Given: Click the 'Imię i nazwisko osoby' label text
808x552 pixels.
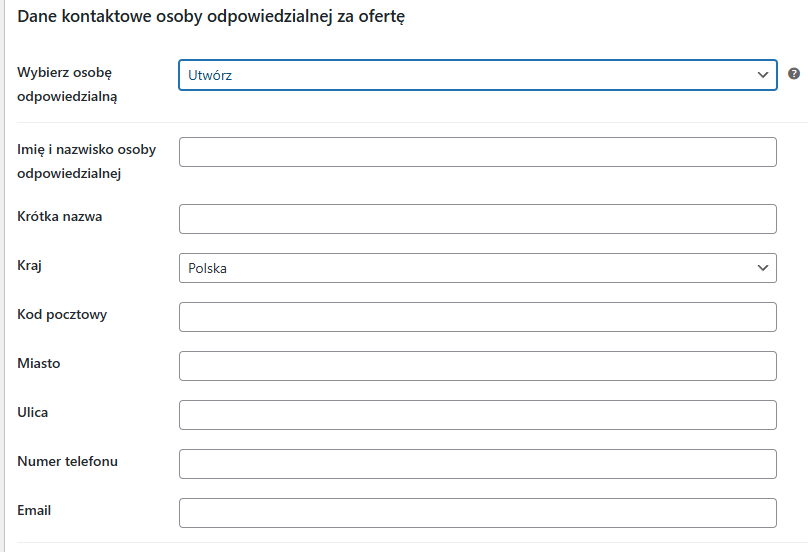Looking at the screenshot, I should pos(87,149).
